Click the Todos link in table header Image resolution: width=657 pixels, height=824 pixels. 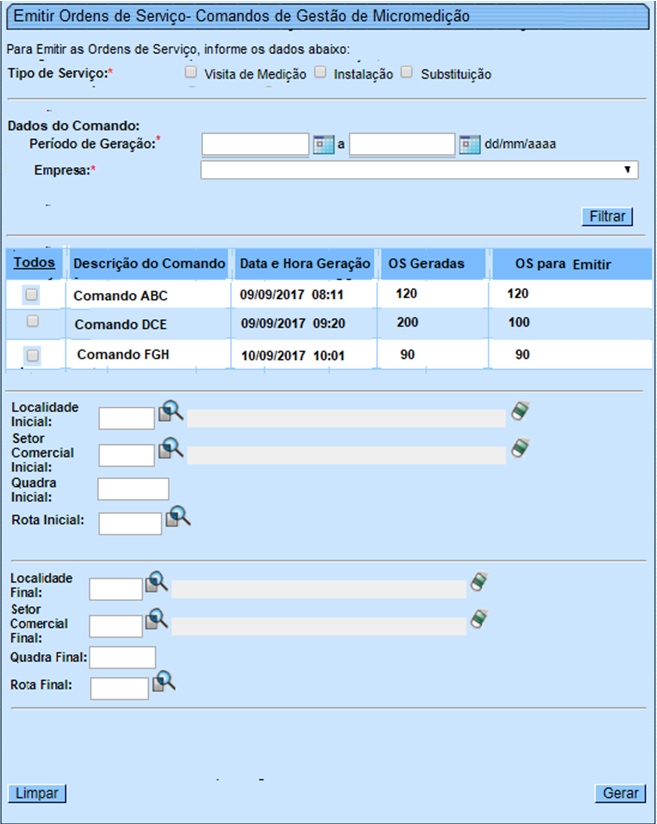click(34, 262)
